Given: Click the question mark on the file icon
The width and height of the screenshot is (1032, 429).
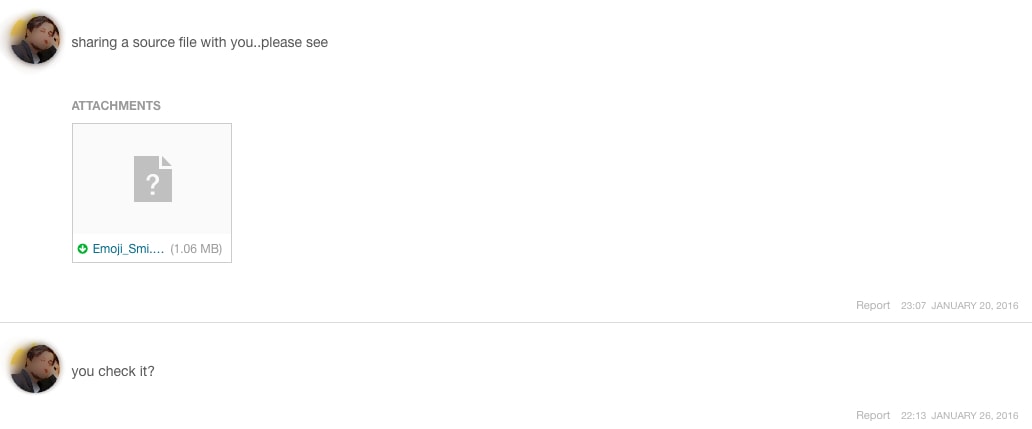Looking at the screenshot, I should point(153,186).
